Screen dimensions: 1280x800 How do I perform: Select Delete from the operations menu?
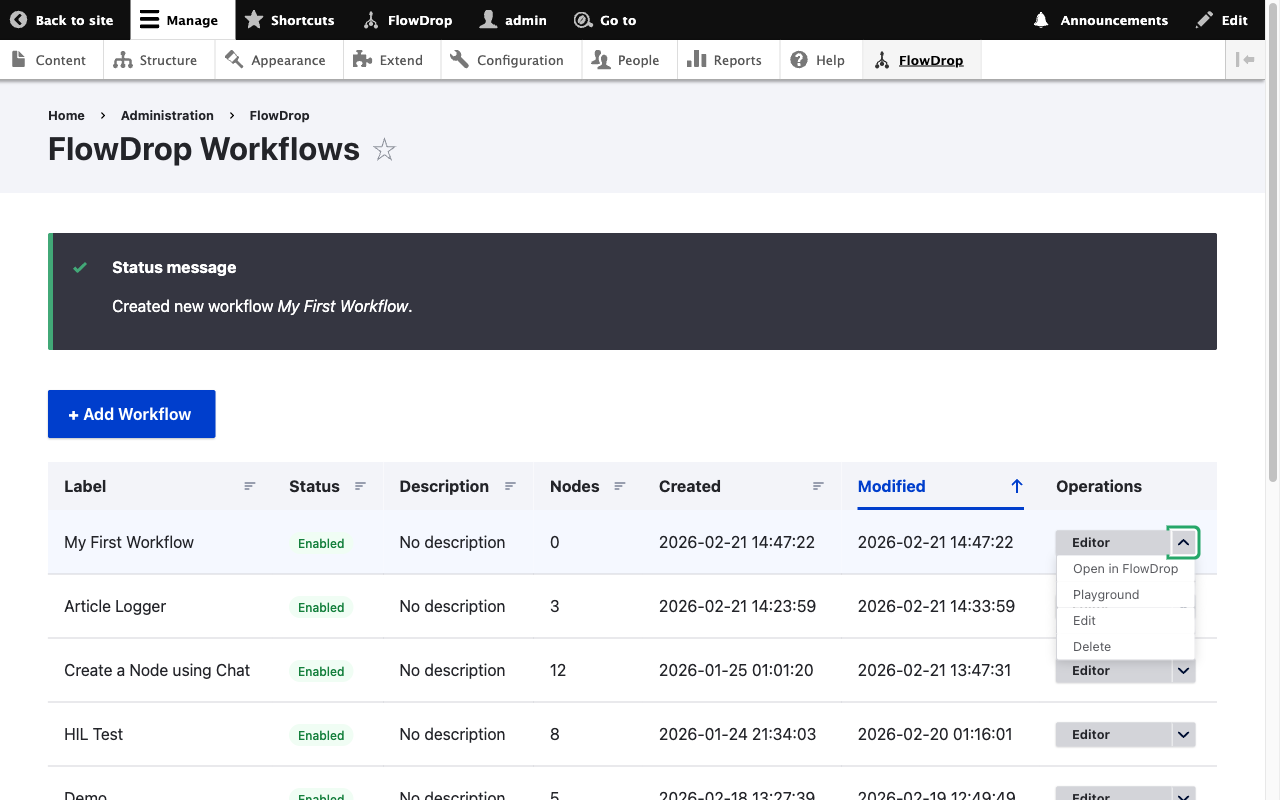tap(1091, 647)
